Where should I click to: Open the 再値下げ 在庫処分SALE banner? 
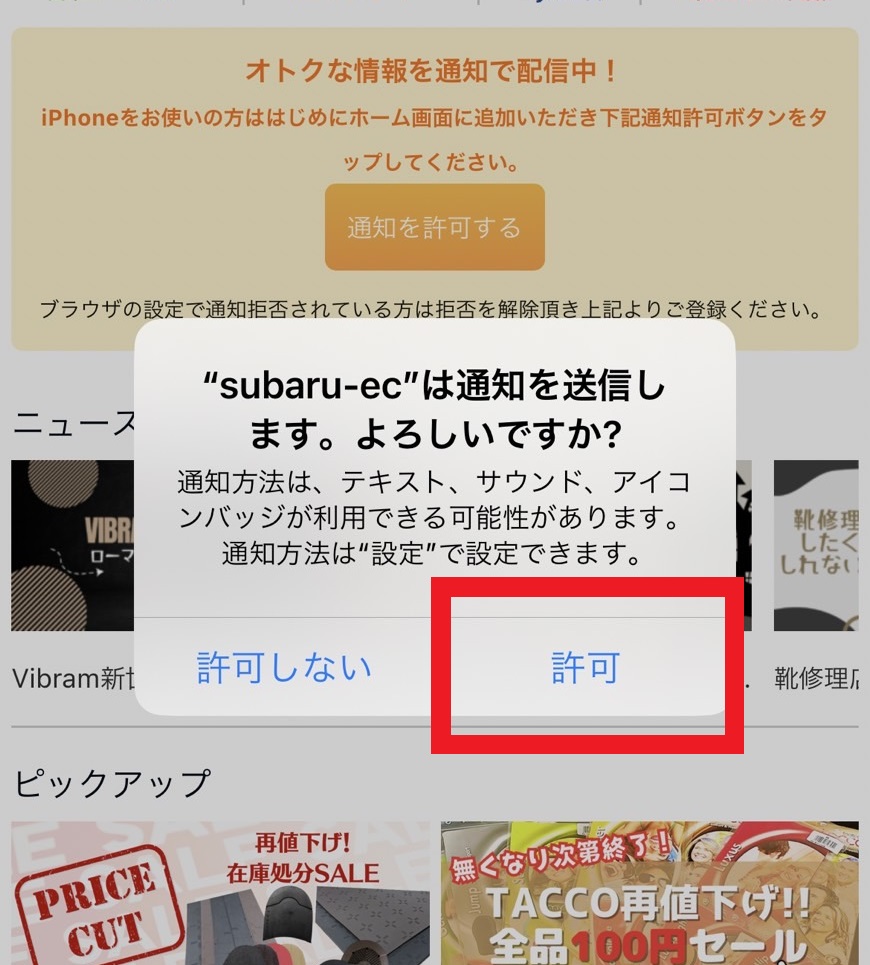pyautogui.click(x=220, y=893)
